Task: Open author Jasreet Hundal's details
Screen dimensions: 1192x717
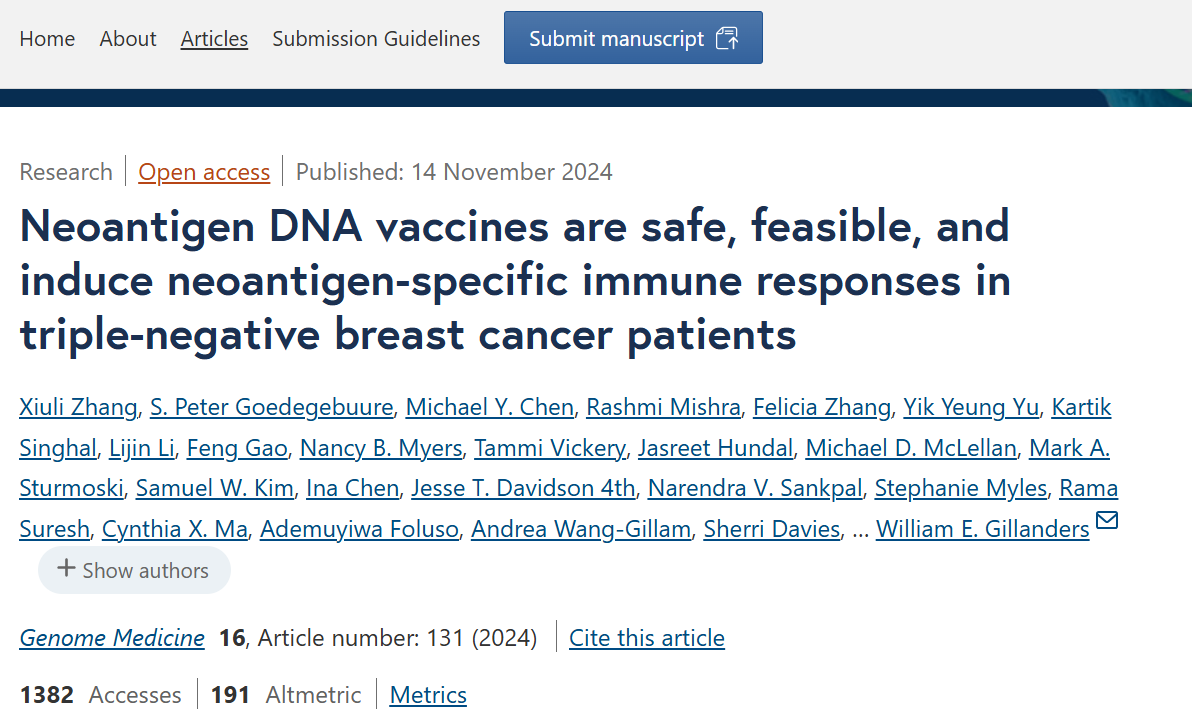Action: click(x=715, y=449)
